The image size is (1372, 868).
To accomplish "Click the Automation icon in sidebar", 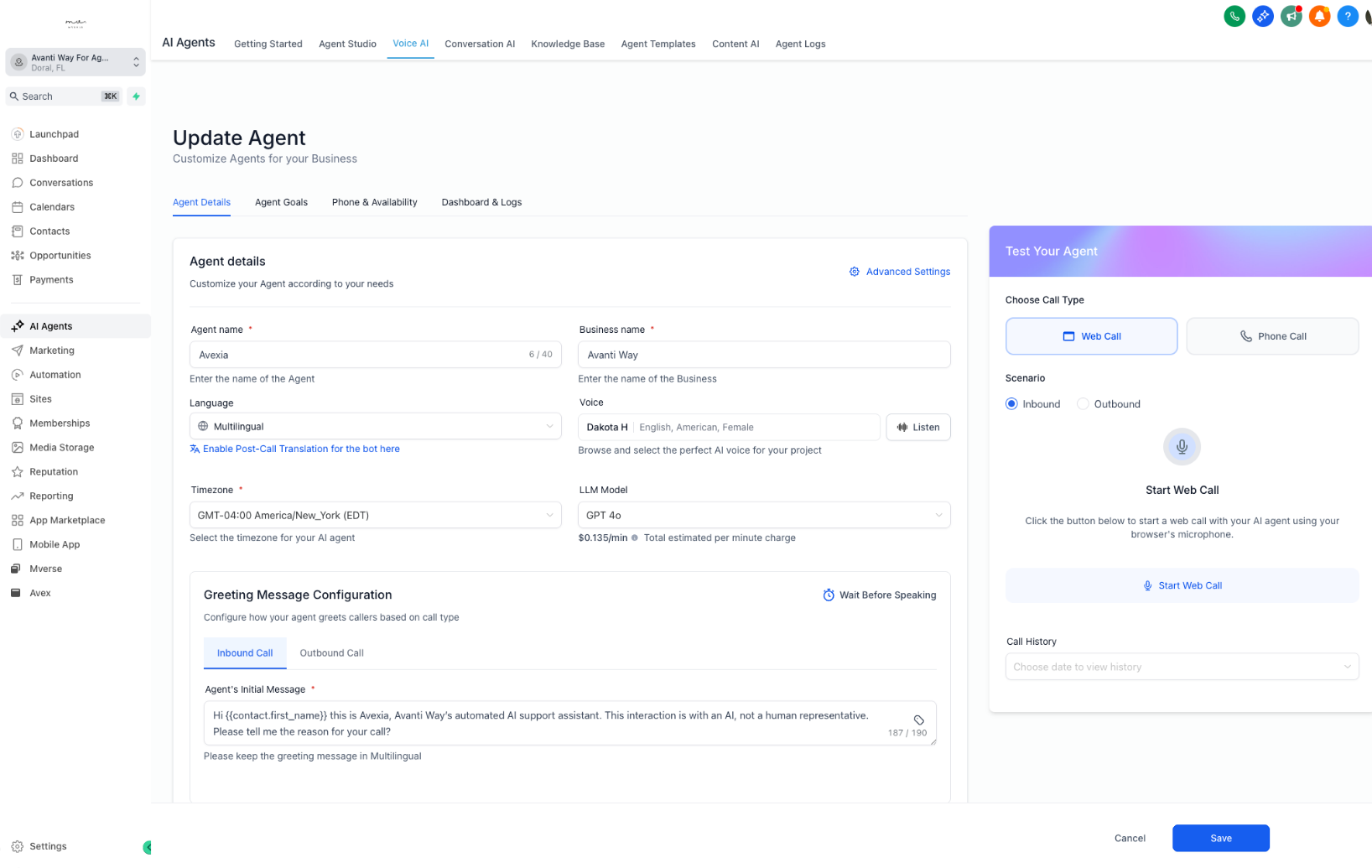I will [18, 375].
